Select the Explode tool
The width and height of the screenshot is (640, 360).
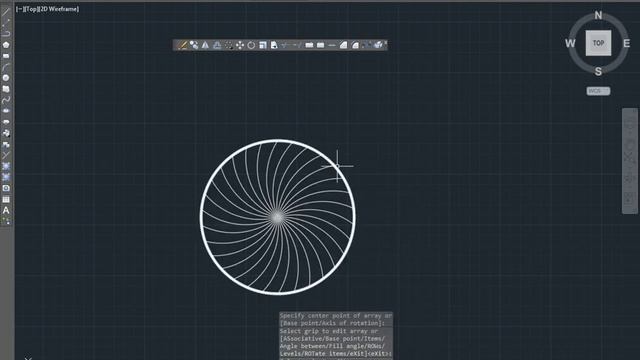coord(378,45)
